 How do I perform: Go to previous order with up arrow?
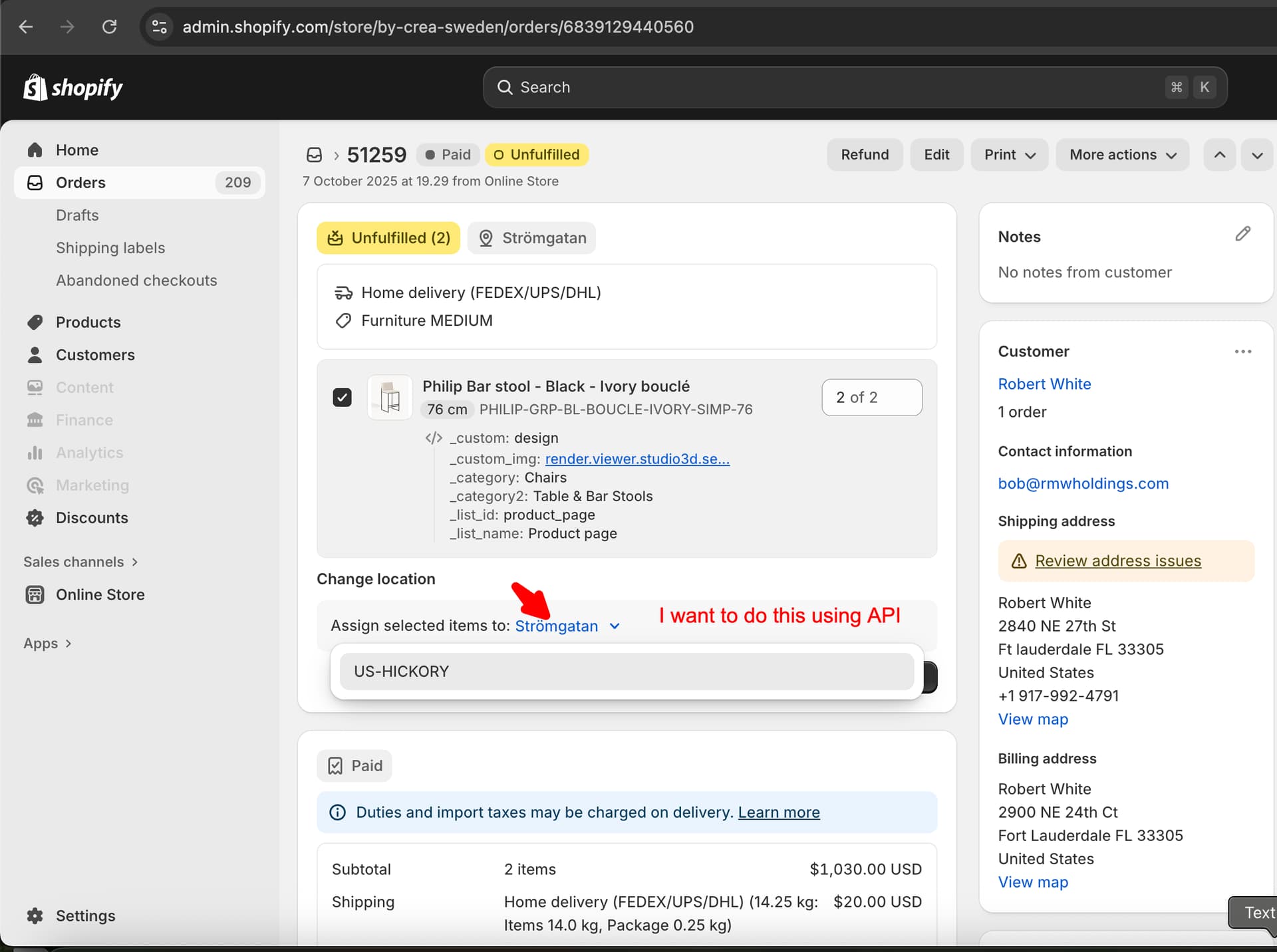coord(1219,155)
